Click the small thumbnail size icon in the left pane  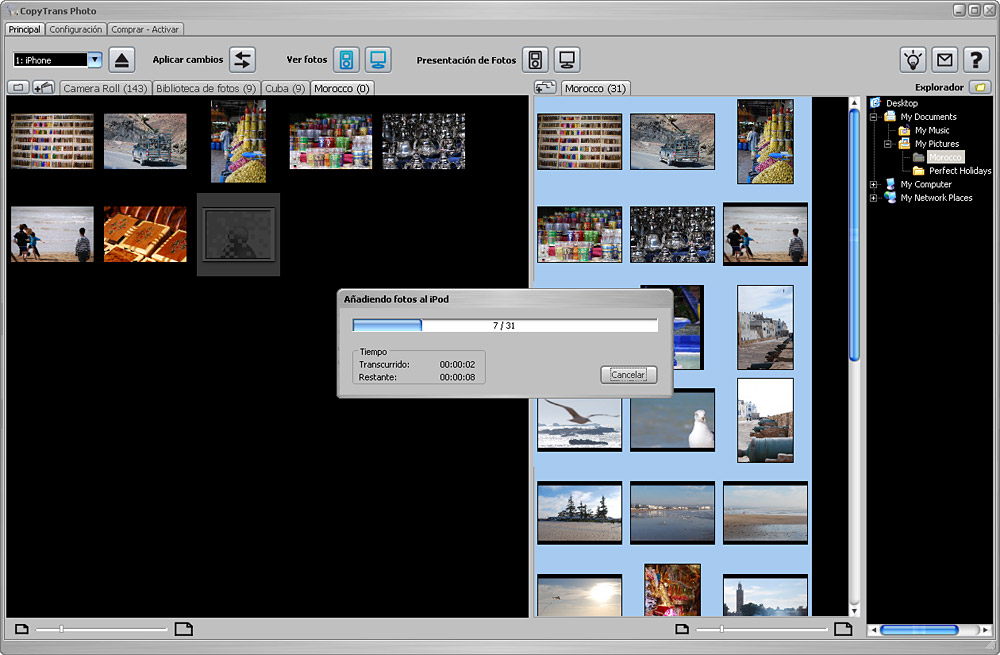pyautogui.click(x=22, y=629)
